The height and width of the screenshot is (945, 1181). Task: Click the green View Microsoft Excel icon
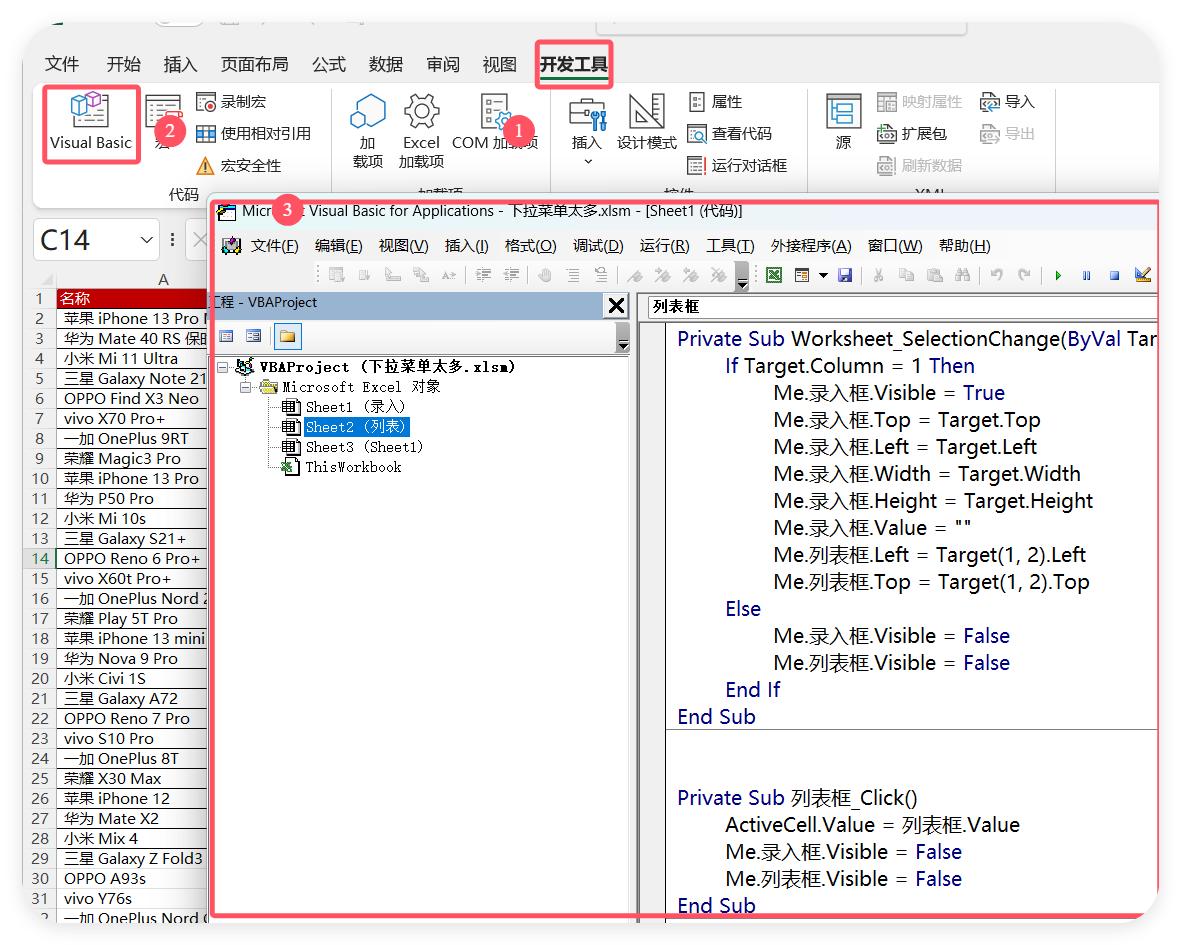click(x=774, y=276)
